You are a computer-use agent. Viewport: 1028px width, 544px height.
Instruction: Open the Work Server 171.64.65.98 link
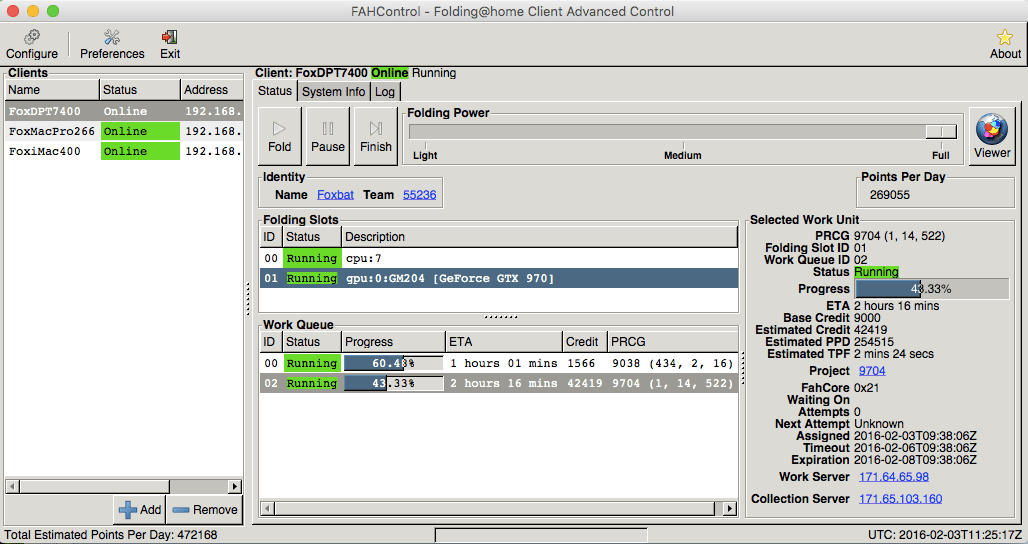893,477
